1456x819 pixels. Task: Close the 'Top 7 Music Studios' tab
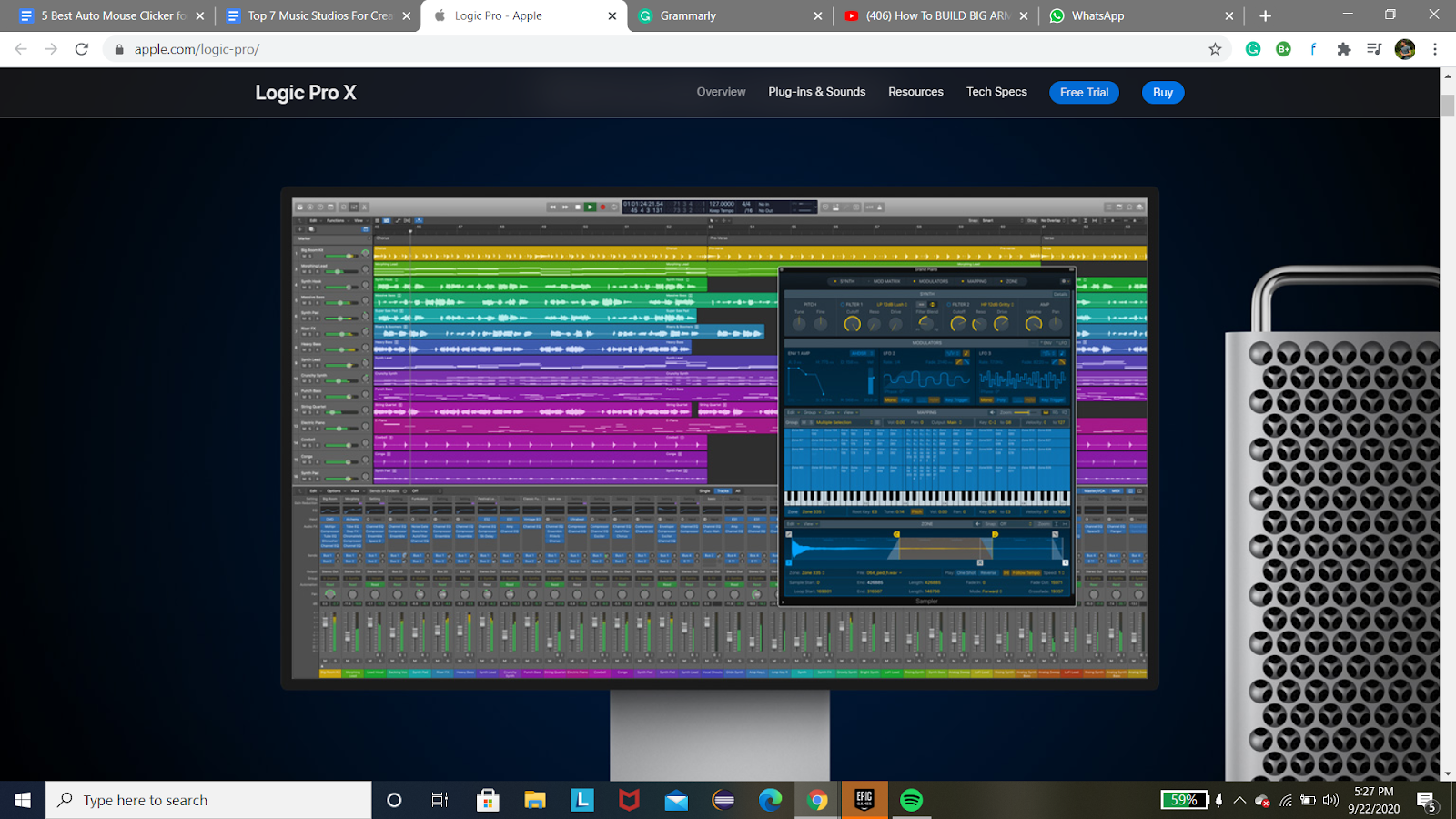pos(407,15)
